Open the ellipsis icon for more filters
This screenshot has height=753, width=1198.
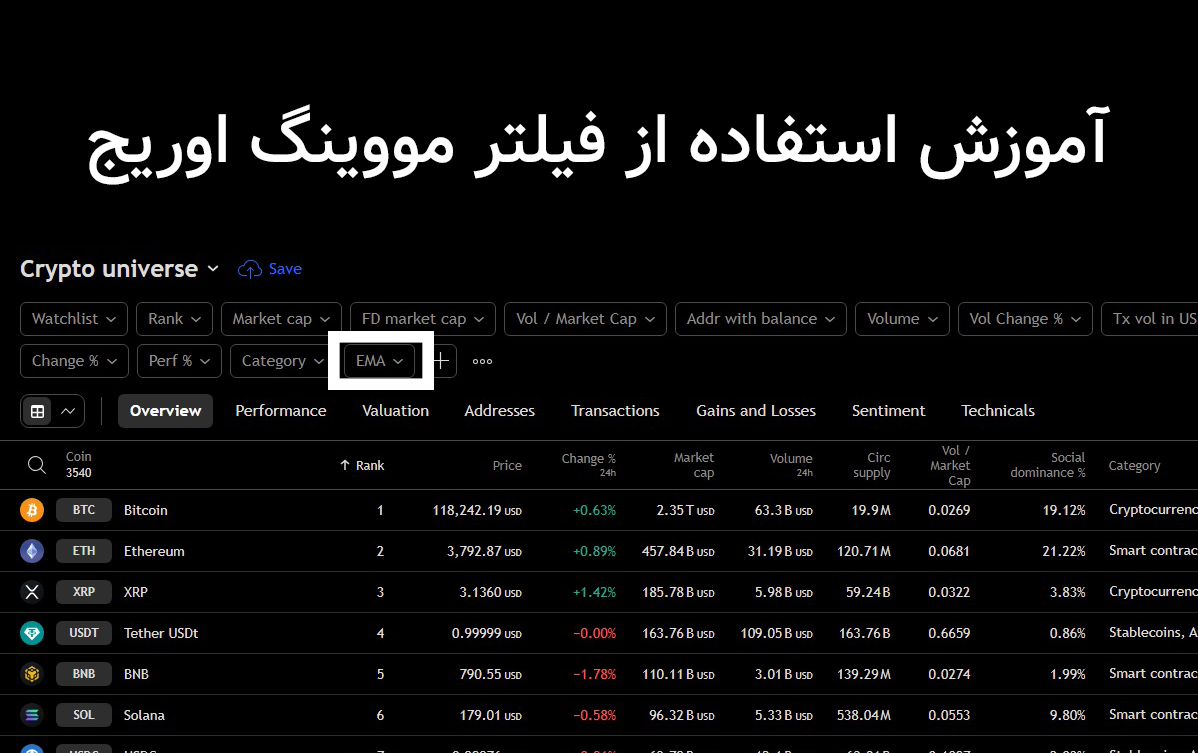[482, 360]
